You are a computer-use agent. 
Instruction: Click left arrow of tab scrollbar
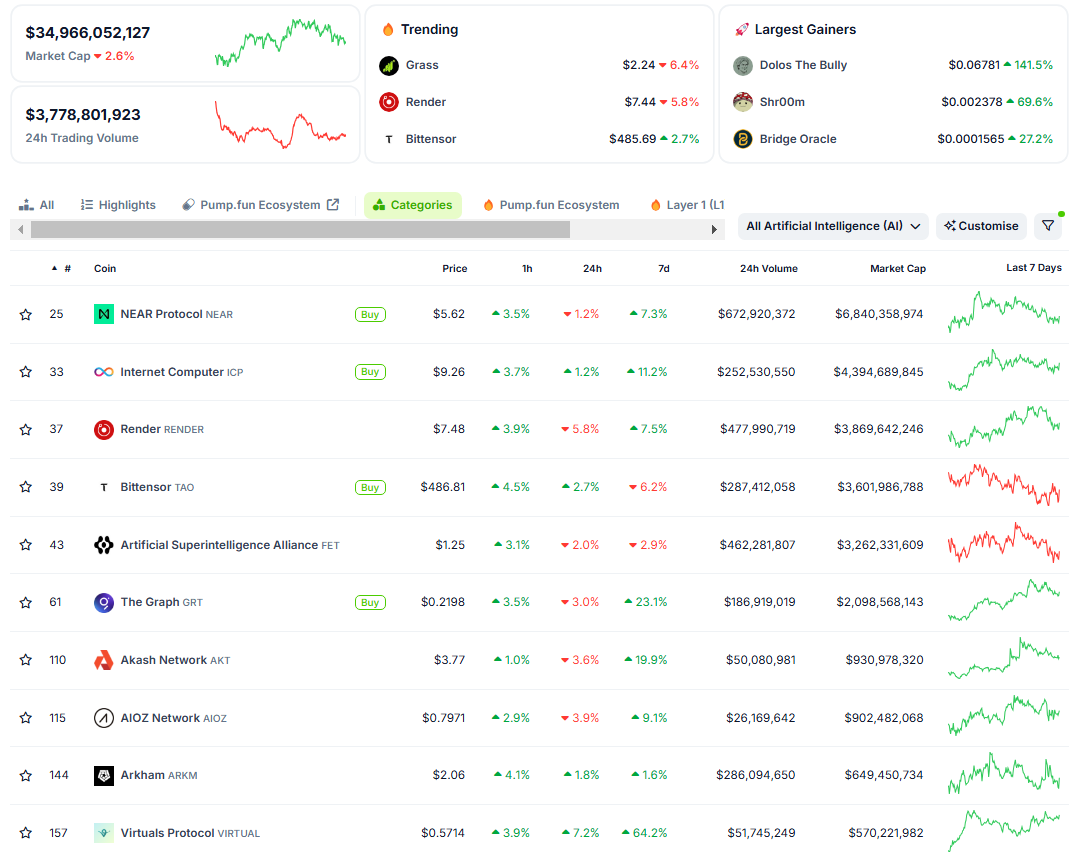pos(21,229)
